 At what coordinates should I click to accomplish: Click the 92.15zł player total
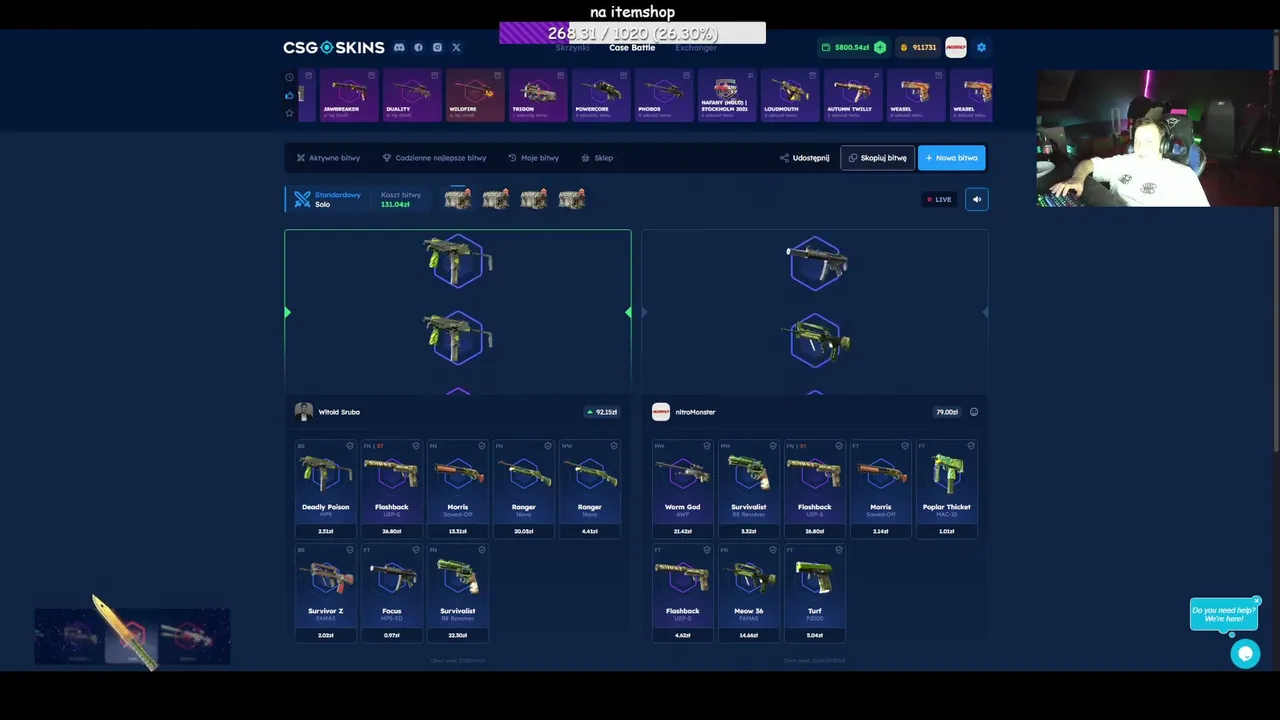[x=603, y=412]
